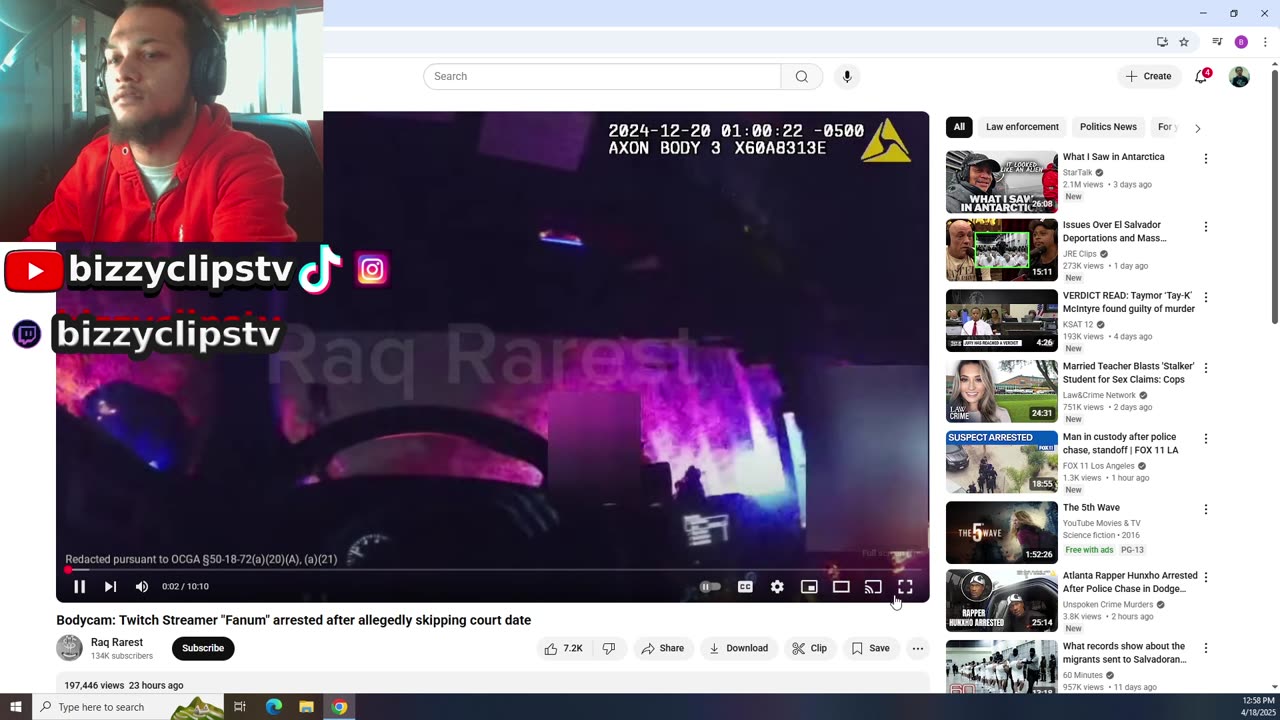
Task: Subscribe to Raq Rarest
Action: click(203, 648)
